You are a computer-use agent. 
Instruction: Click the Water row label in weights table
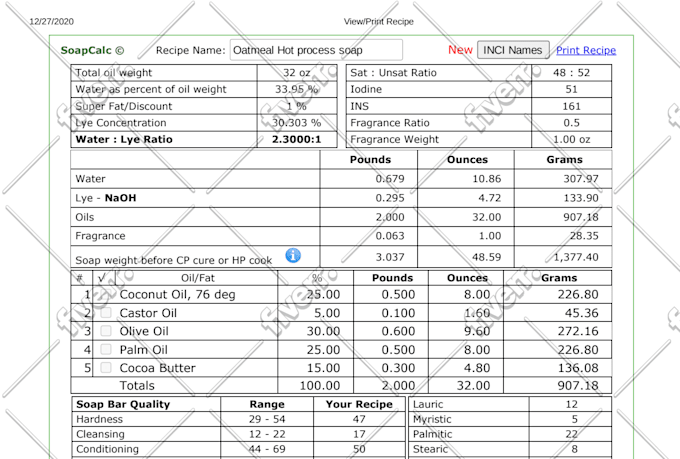point(90,179)
